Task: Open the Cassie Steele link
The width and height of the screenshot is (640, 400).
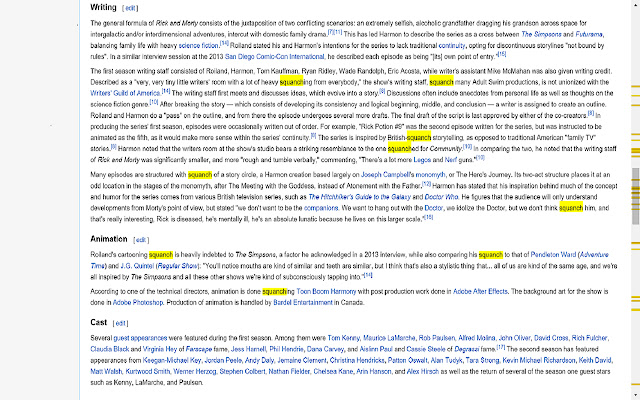Action: (x=426, y=349)
